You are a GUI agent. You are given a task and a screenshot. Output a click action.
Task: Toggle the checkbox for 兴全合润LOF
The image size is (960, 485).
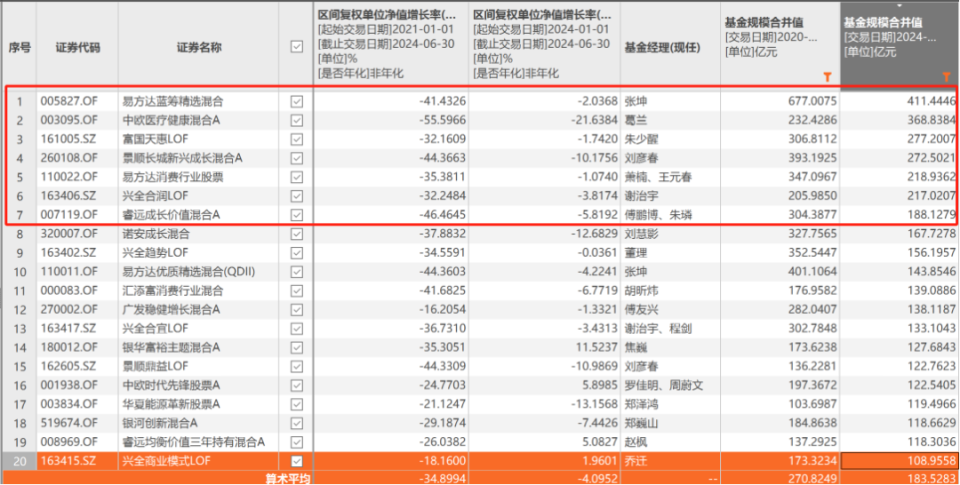coord(297,197)
